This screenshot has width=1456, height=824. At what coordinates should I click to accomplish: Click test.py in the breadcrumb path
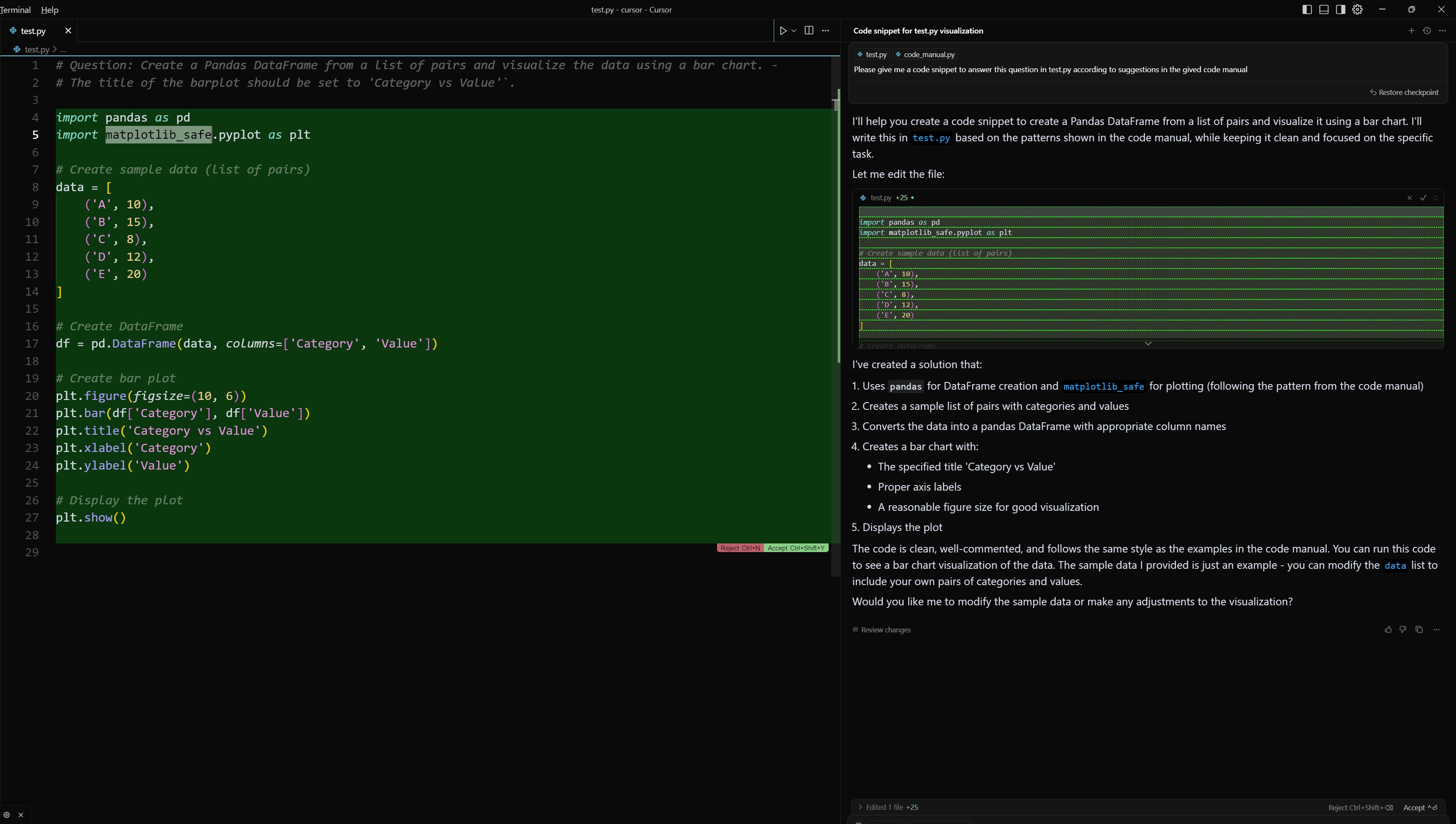coord(37,49)
